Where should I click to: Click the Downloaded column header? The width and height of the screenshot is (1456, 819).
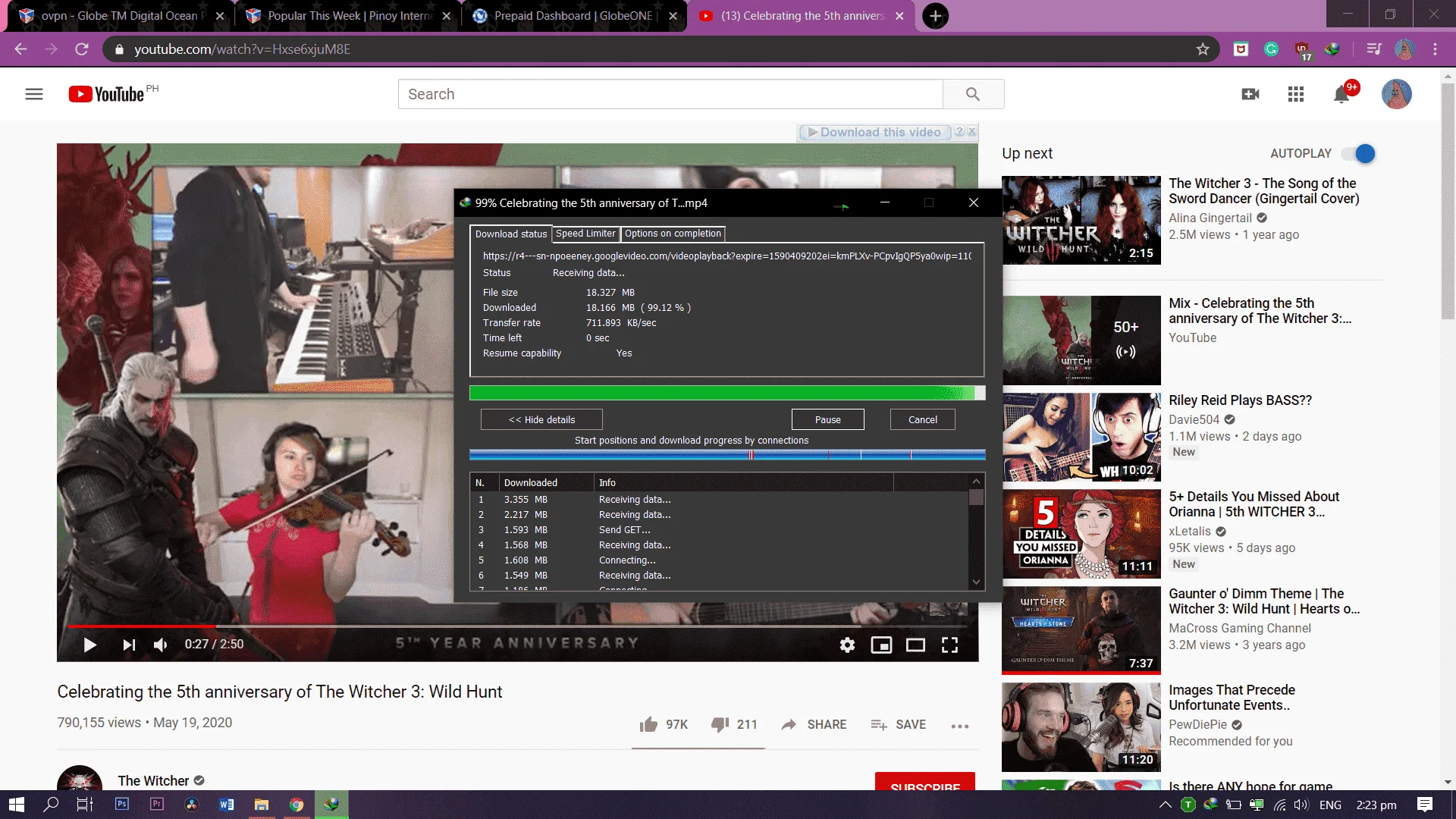tap(546, 482)
